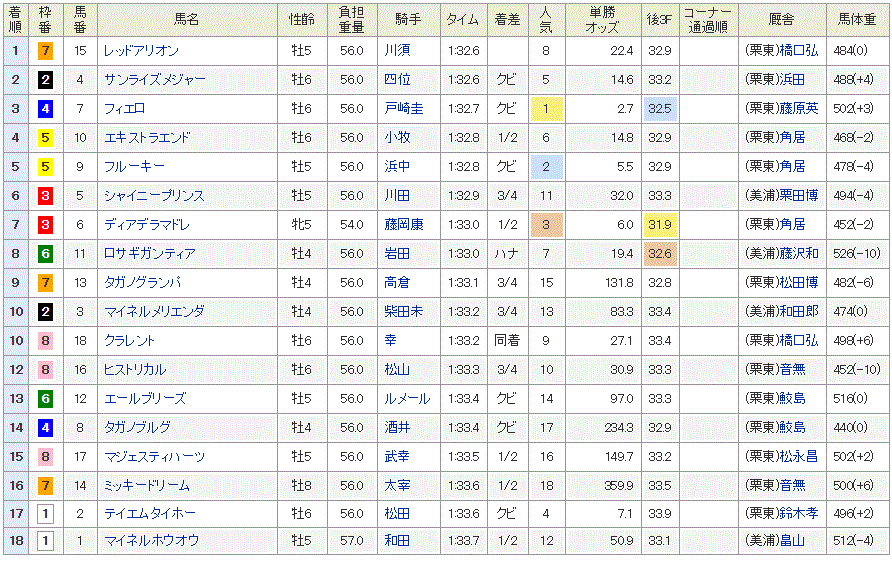Screen dimensions: 892x562
Task: Open horse link テイエムタイホー
Action: click(x=150, y=514)
